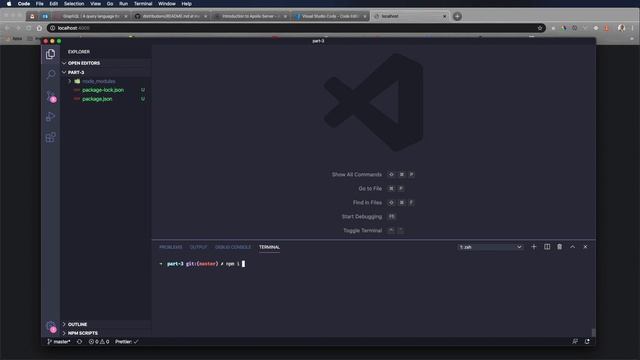Switch to the GitHub README Chrome tab
Image resolution: width=640 pixels, height=360 pixels.
point(171,16)
